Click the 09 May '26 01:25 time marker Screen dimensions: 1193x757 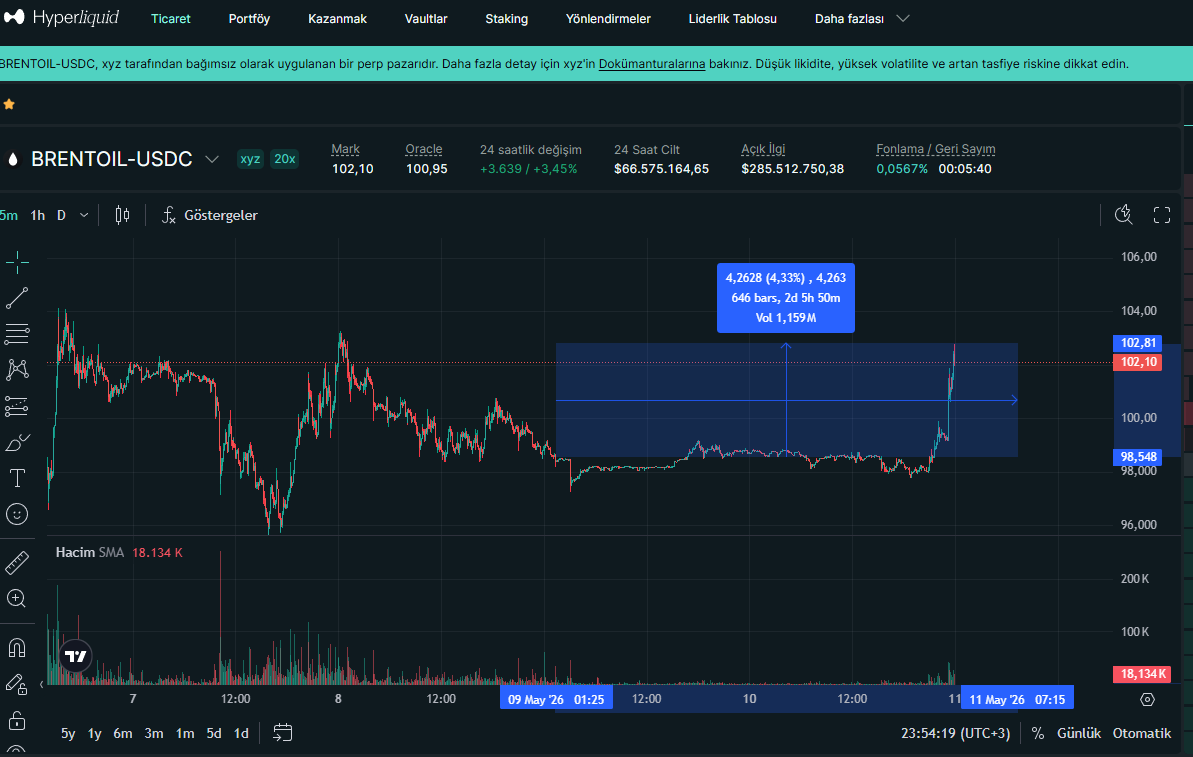(x=556, y=699)
